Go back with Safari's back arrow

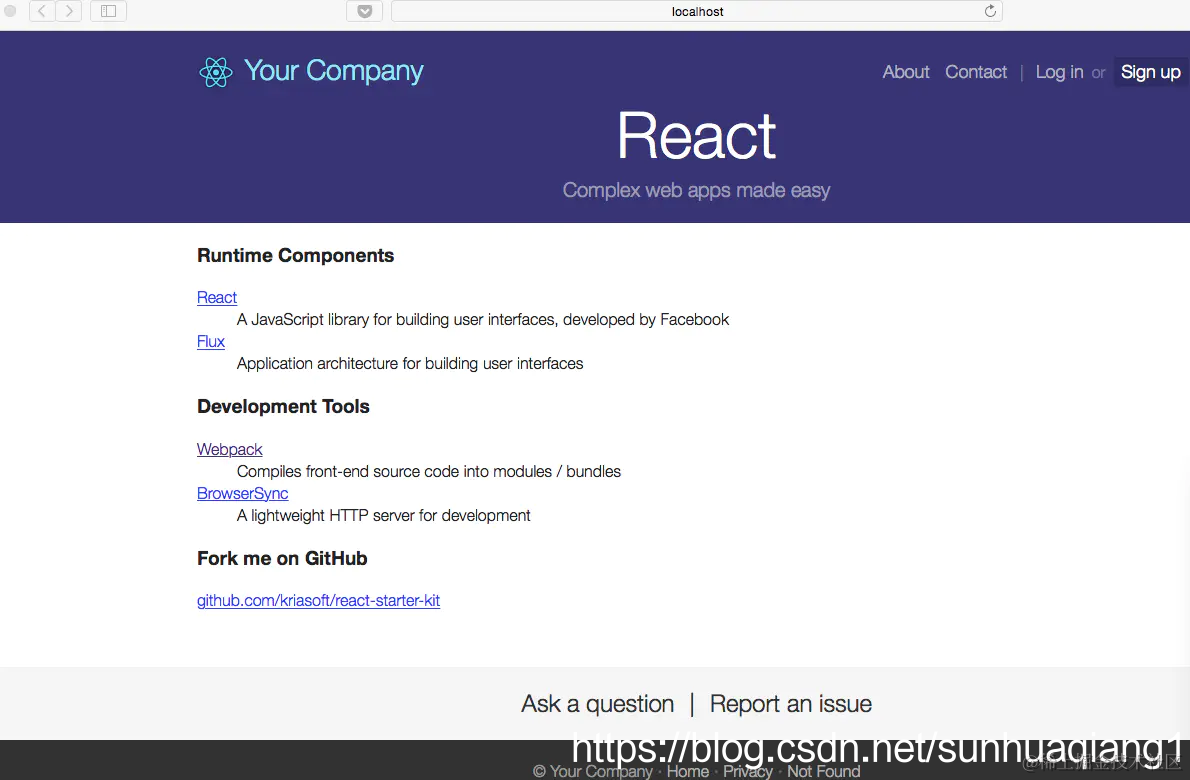coord(42,11)
